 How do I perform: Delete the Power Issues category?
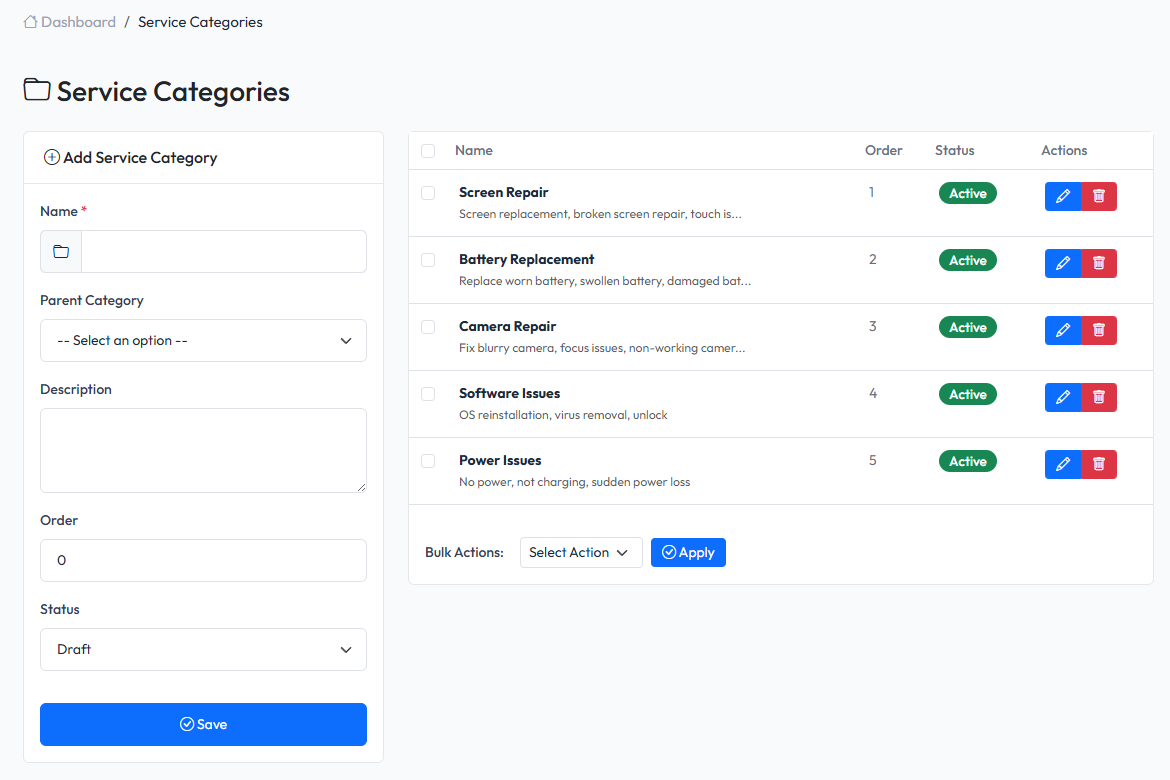(x=1099, y=464)
